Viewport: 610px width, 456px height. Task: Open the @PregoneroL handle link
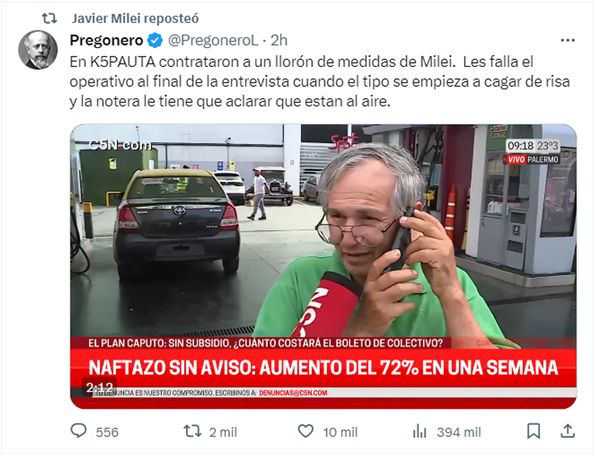[x=212, y=40]
